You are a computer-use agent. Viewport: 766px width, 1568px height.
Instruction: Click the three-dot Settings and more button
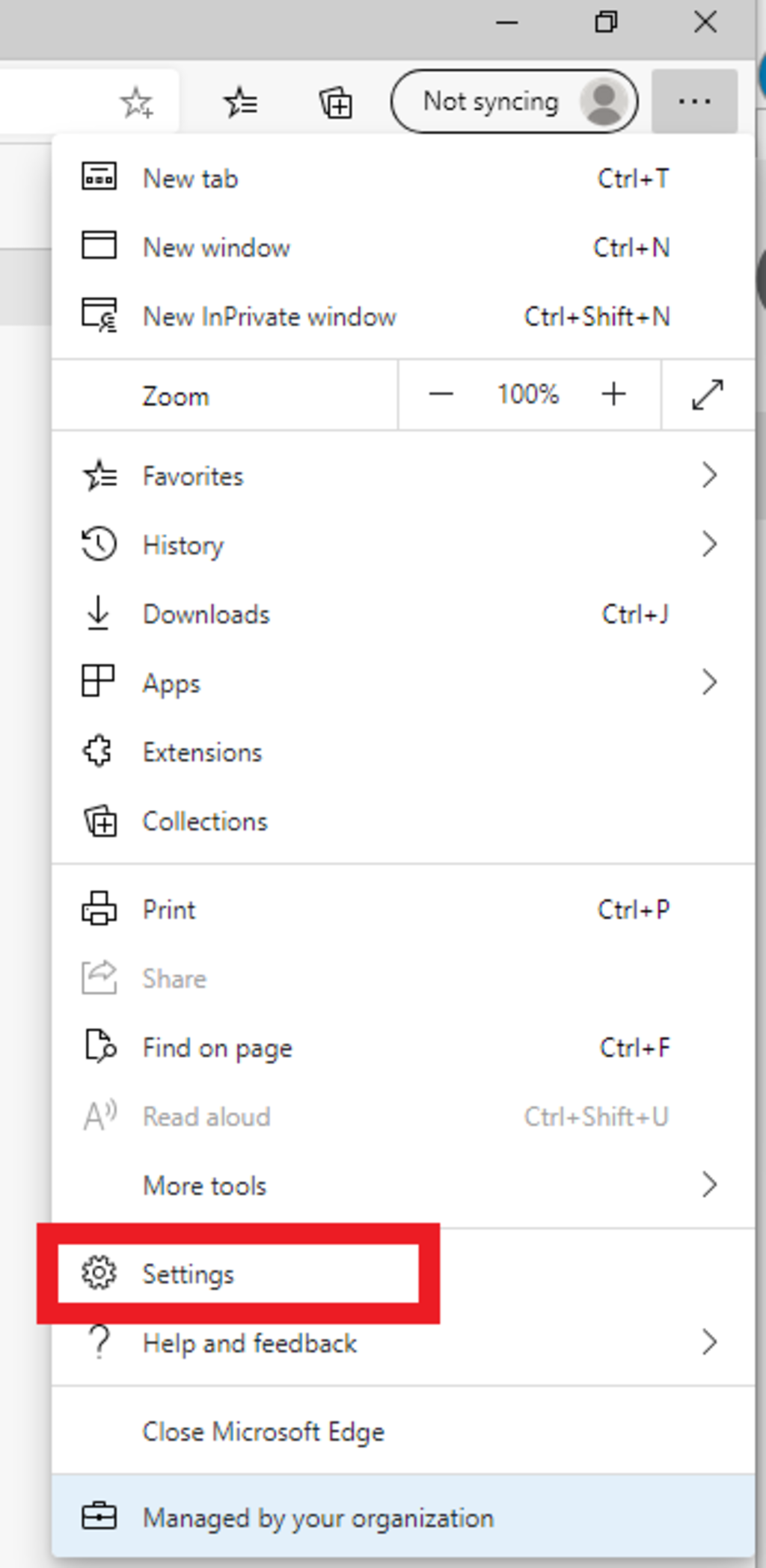click(x=694, y=102)
